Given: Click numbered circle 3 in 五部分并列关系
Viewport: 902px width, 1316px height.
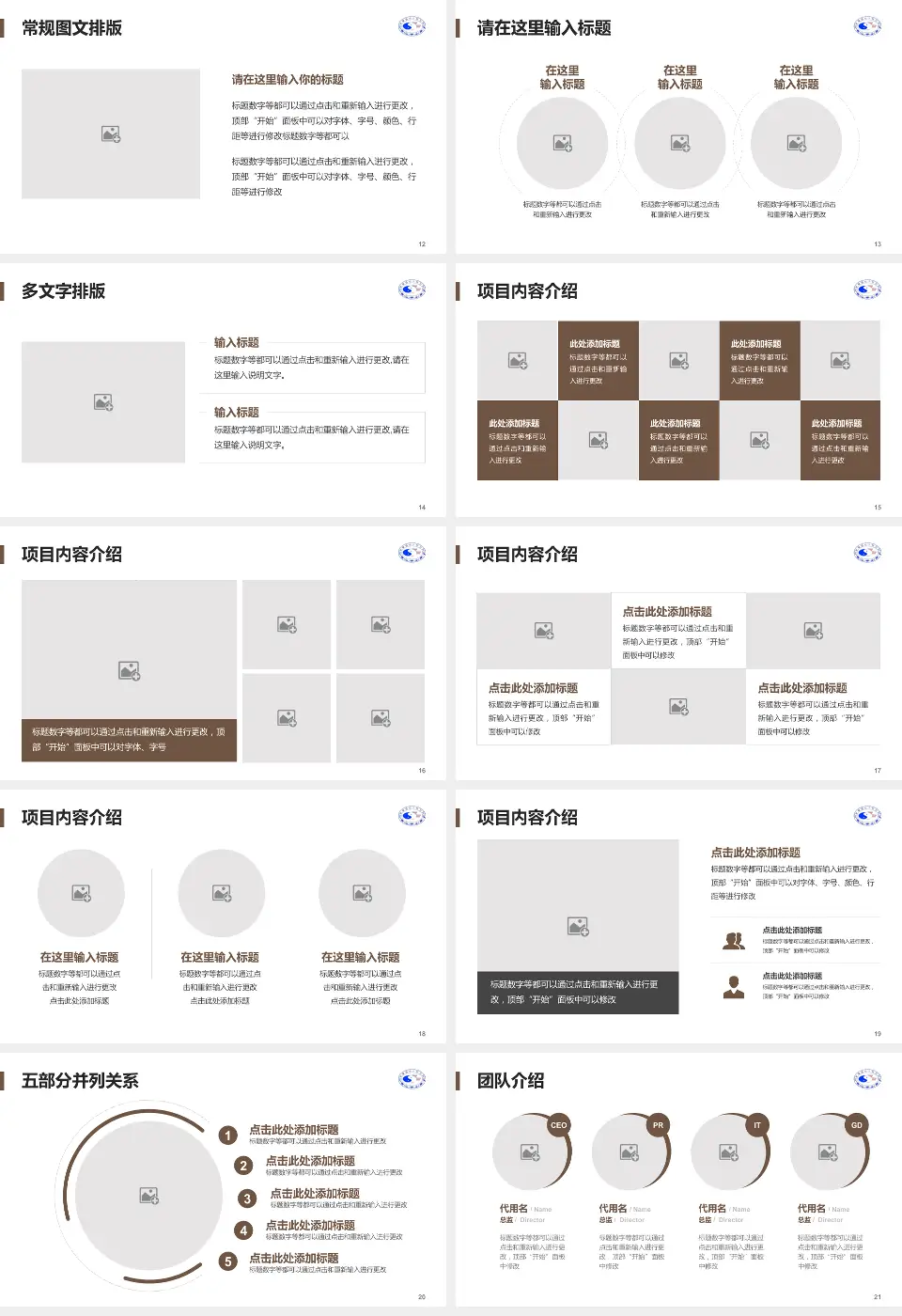Looking at the screenshot, I should click(x=247, y=1198).
